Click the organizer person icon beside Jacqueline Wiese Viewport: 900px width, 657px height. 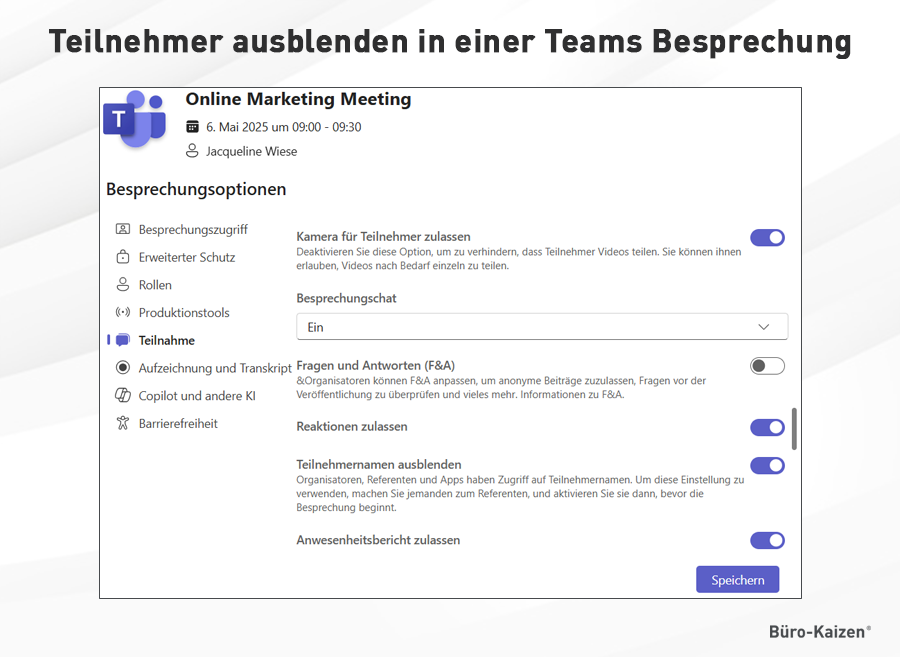192,151
